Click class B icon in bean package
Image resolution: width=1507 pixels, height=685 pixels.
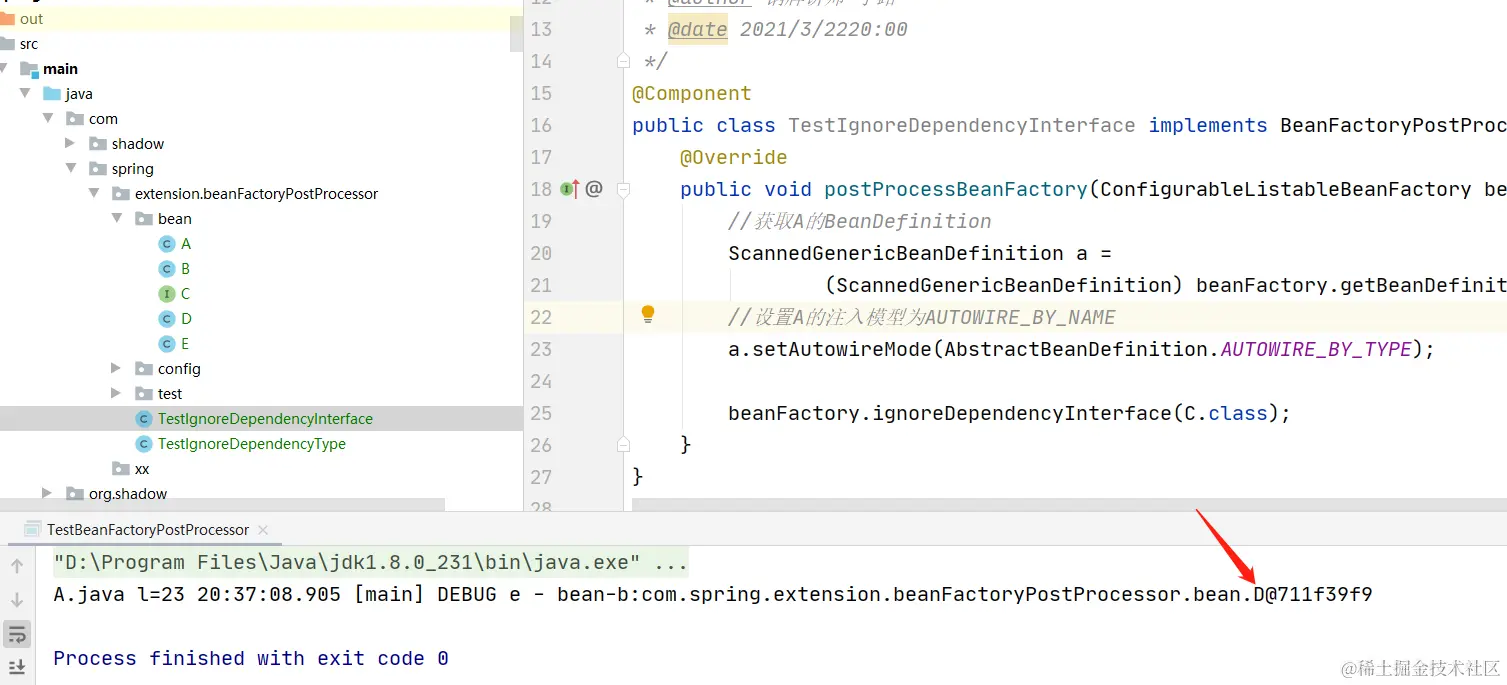pos(167,269)
